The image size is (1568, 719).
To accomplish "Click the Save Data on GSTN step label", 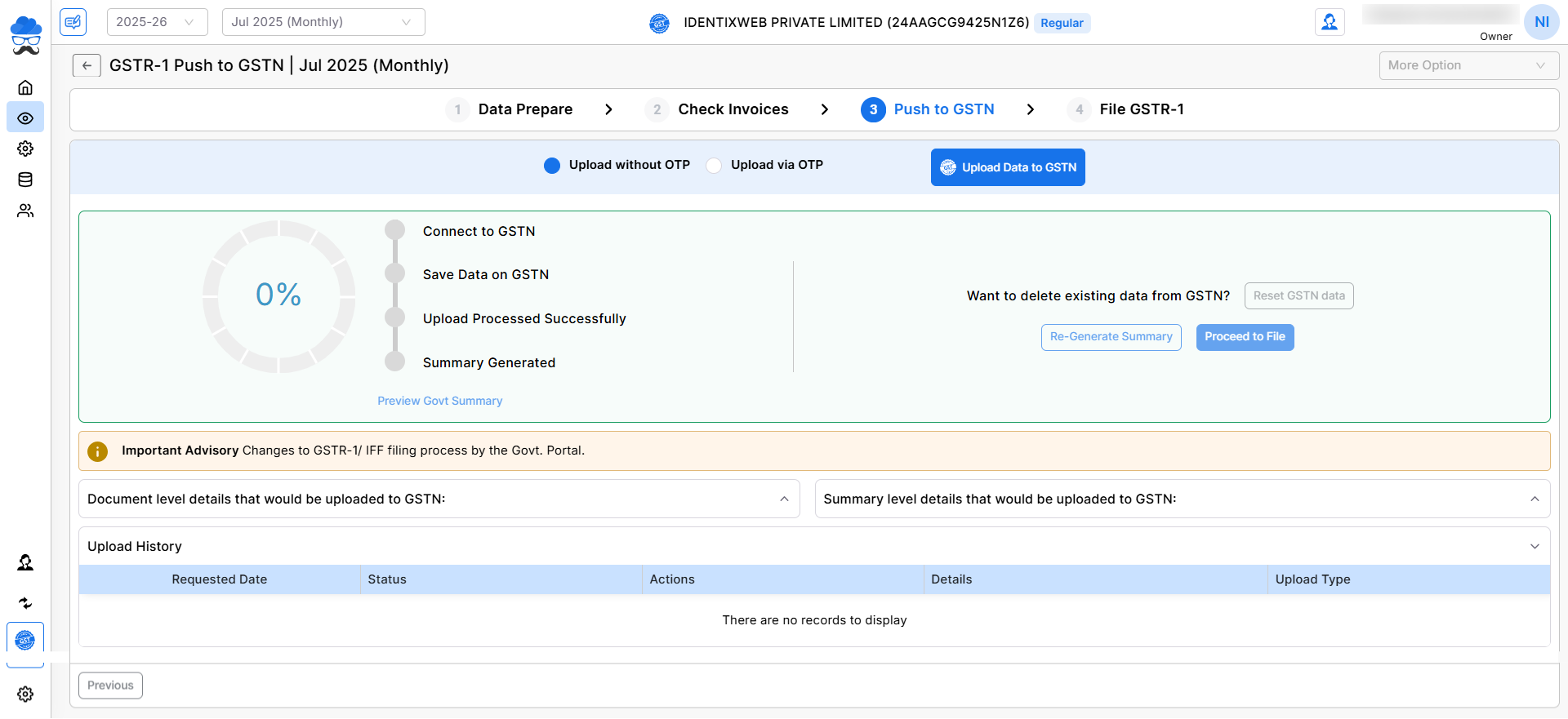I will (486, 275).
